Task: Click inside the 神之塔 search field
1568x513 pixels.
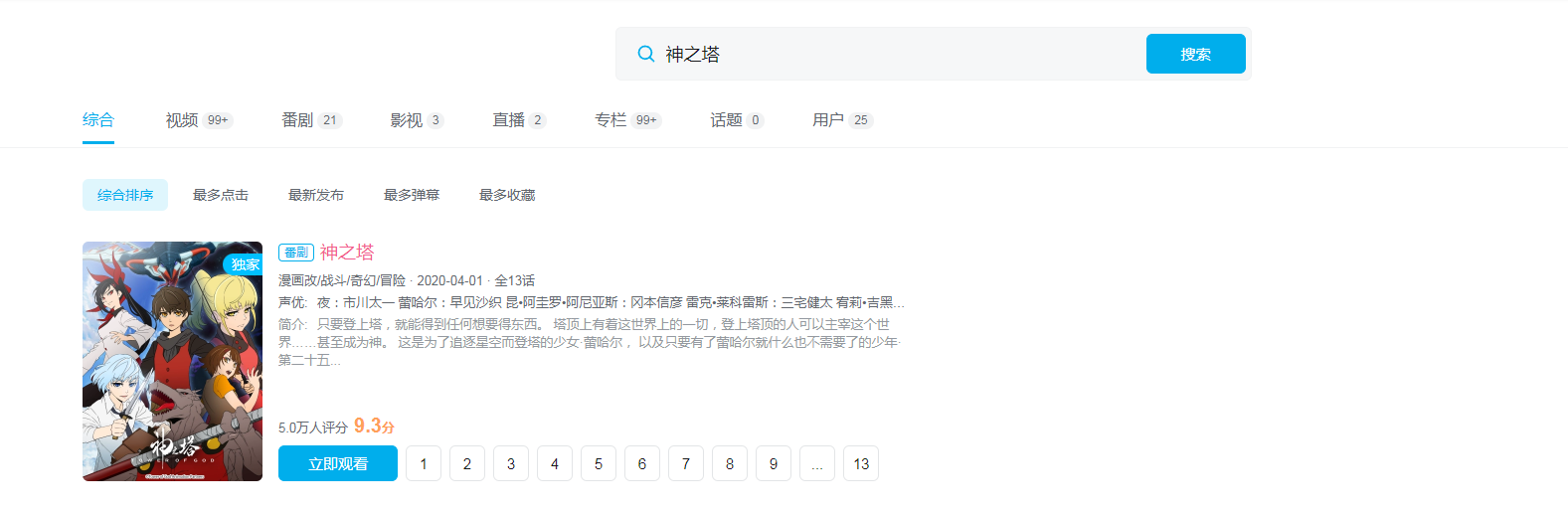Action: coord(900,54)
